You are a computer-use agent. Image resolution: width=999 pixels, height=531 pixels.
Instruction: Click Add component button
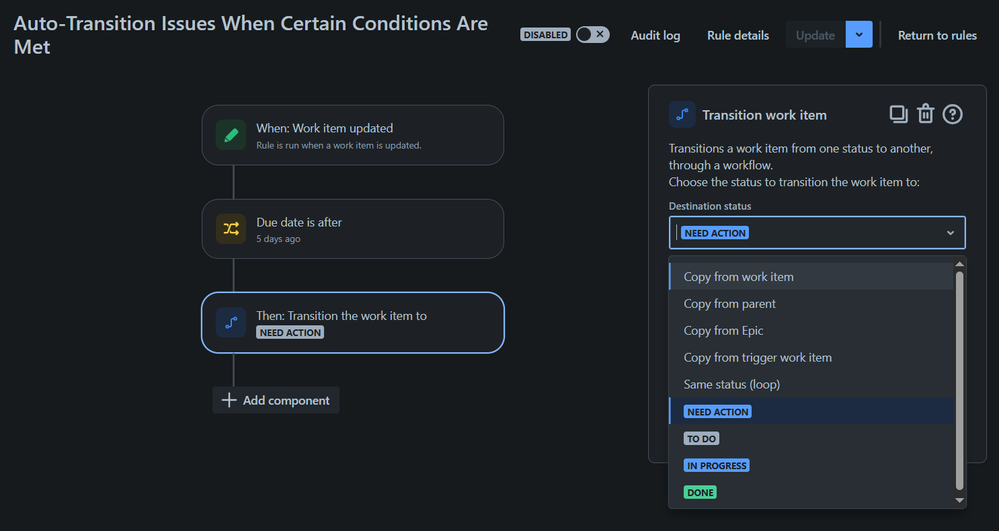(x=276, y=400)
